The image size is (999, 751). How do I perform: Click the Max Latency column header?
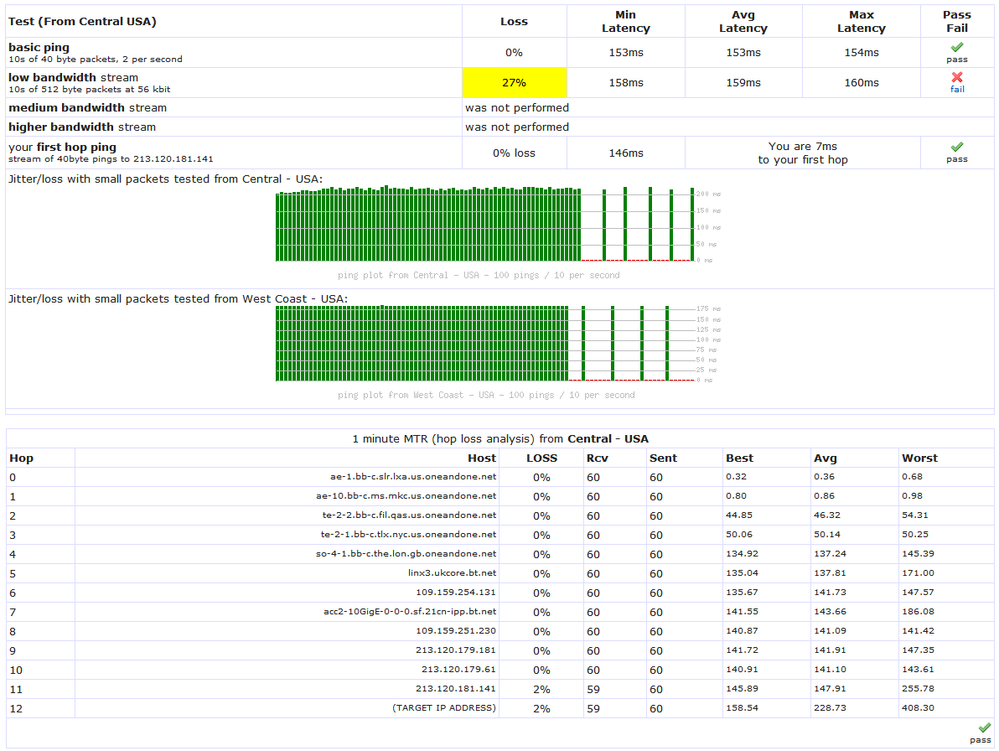click(861, 21)
